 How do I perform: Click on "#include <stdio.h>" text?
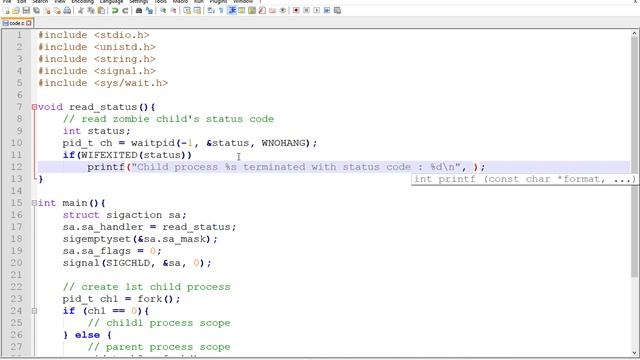click(x=94, y=35)
